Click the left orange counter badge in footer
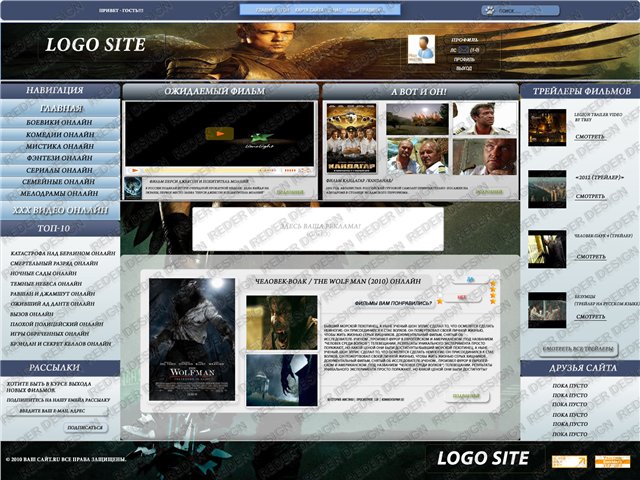Screen dimensions: 640x480 pos(569,462)
